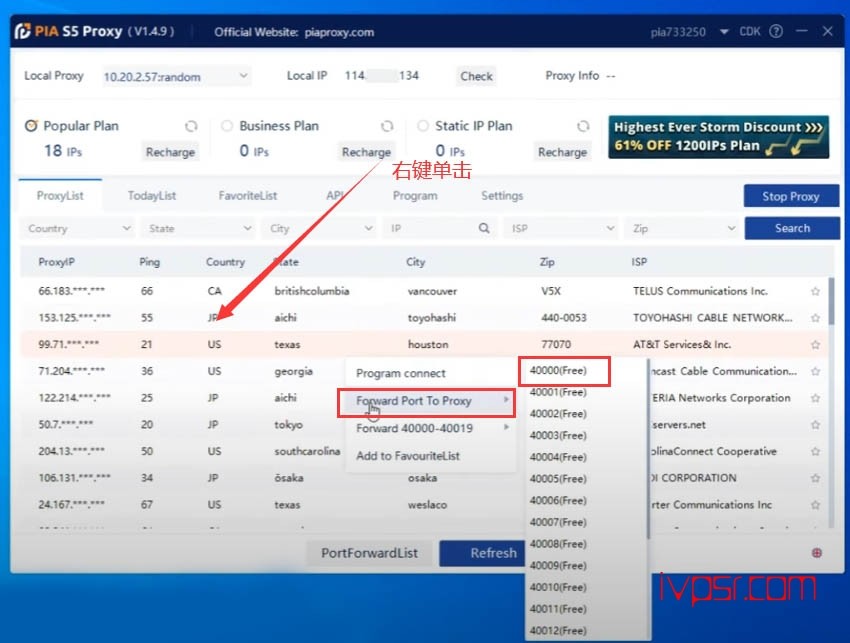Click Recharge under Static IP Plan
Viewport: 850px width, 643px height.
[563, 152]
